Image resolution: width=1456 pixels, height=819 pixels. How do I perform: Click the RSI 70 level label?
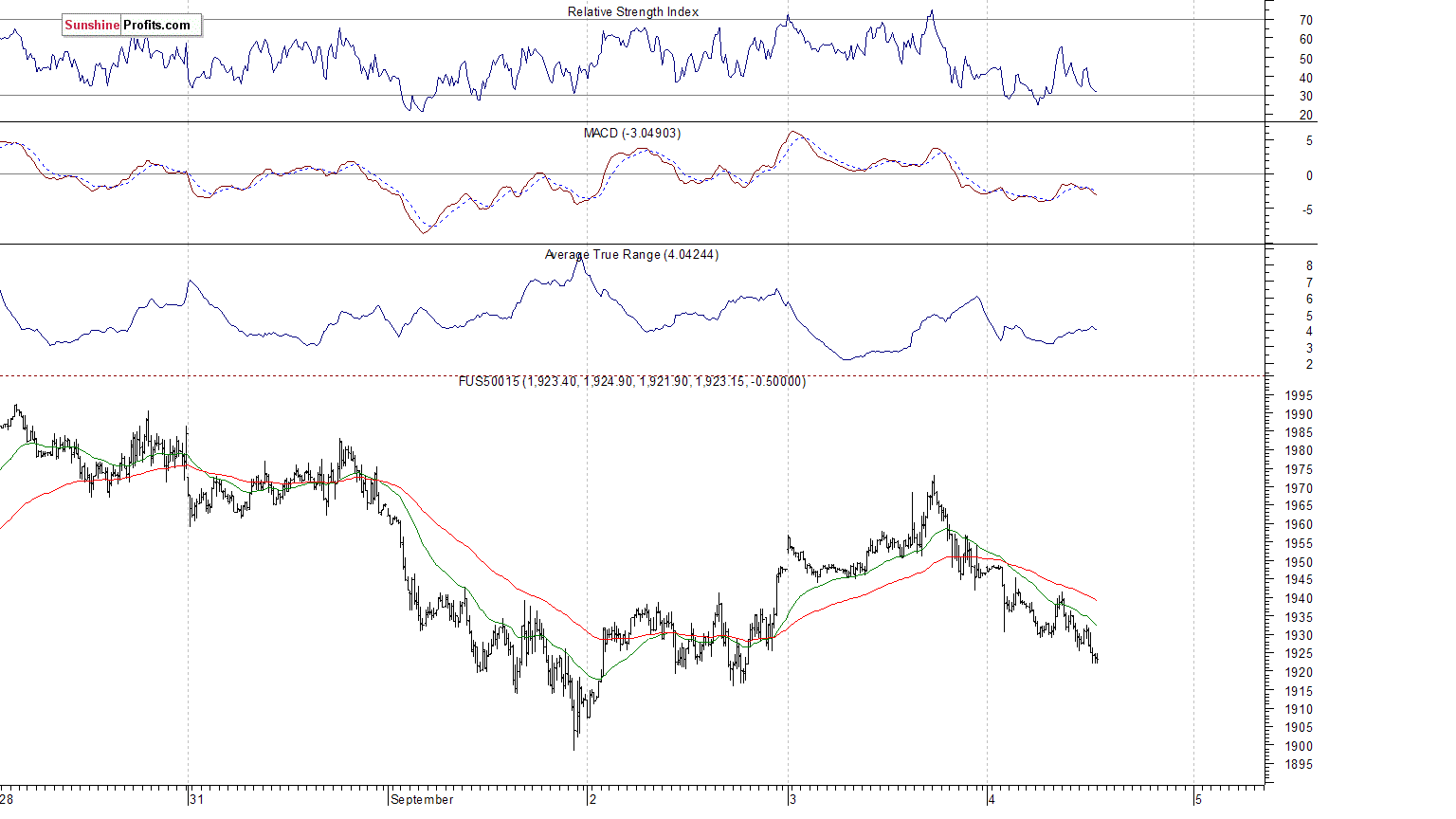[x=1306, y=20]
